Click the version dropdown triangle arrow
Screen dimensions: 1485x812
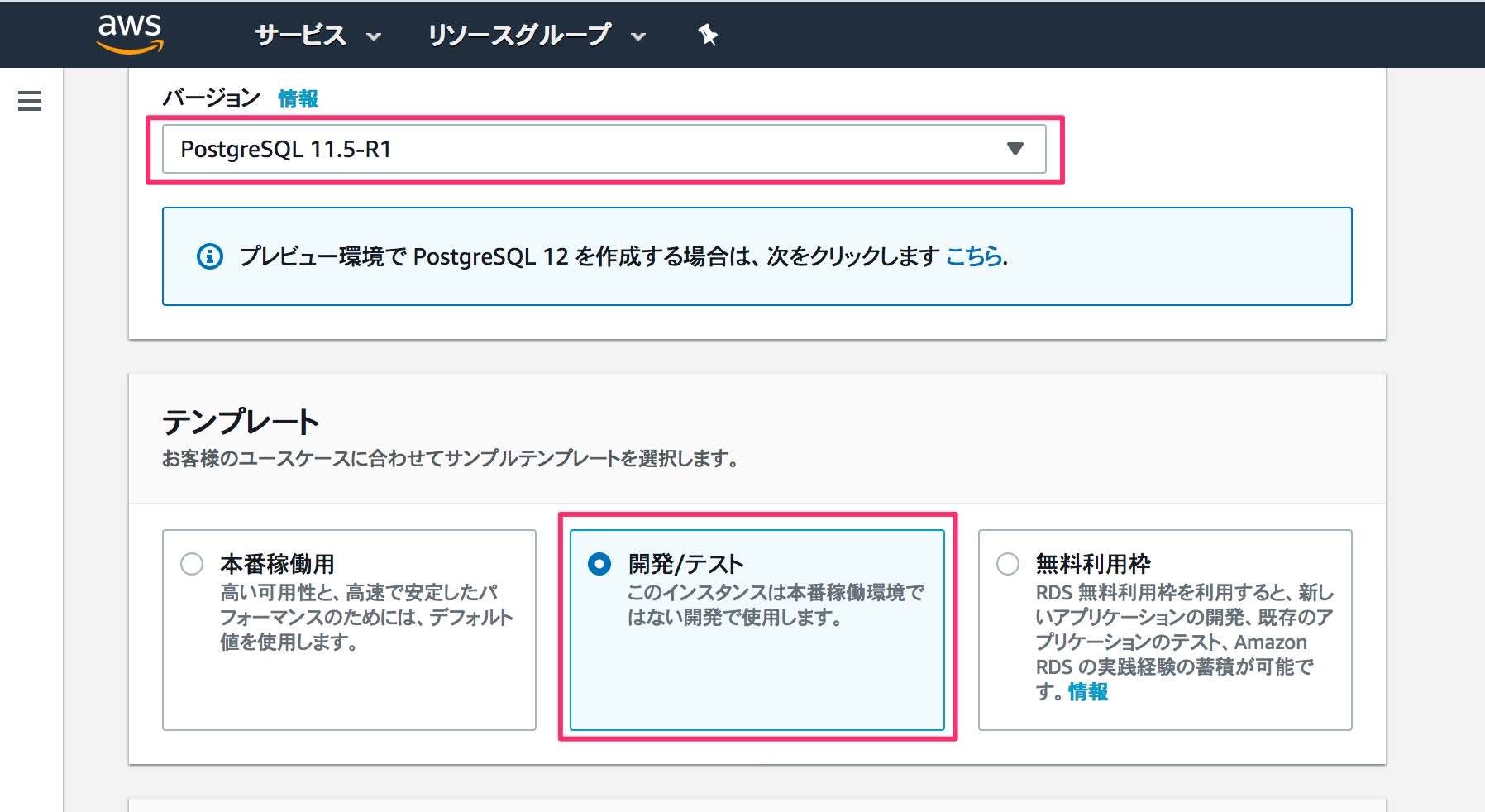[x=1015, y=149]
